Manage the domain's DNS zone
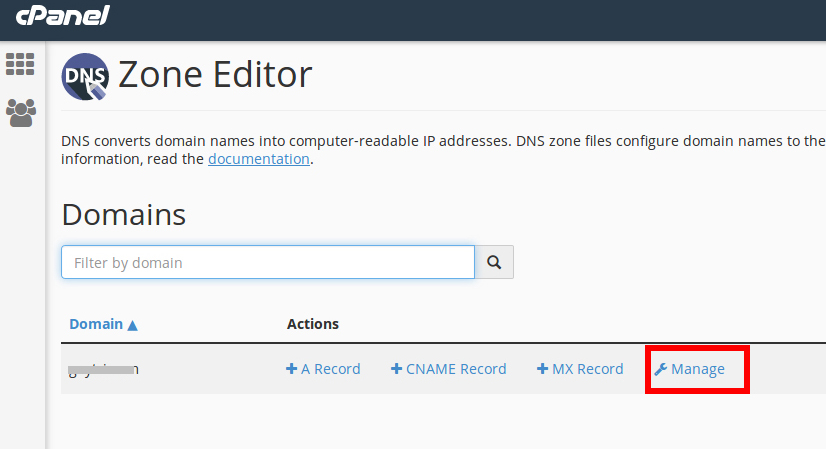This screenshot has height=449, width=826. 697,369
